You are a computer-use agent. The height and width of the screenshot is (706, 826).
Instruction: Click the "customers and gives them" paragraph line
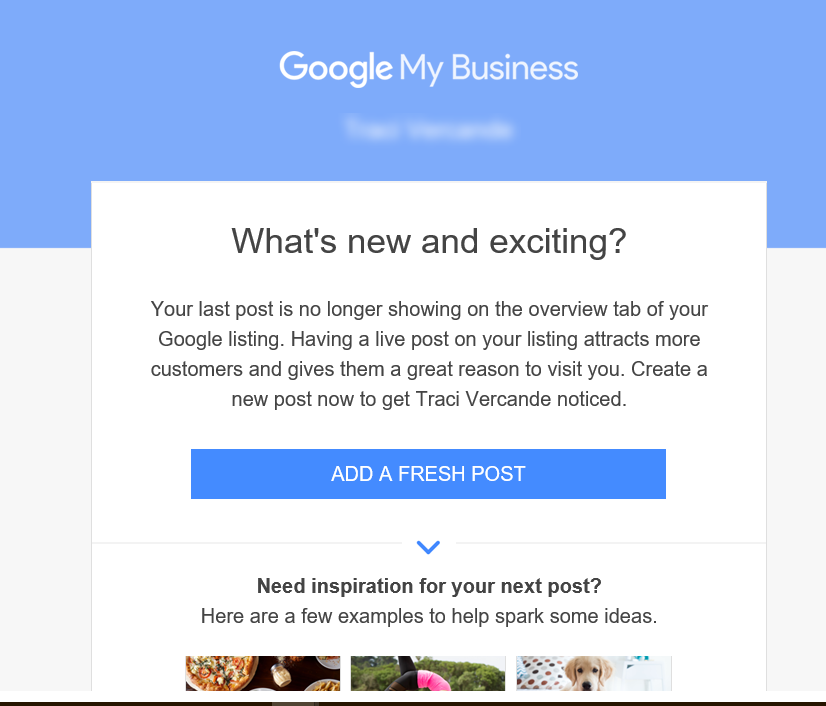pyautogui.click(x=429, y=369)
